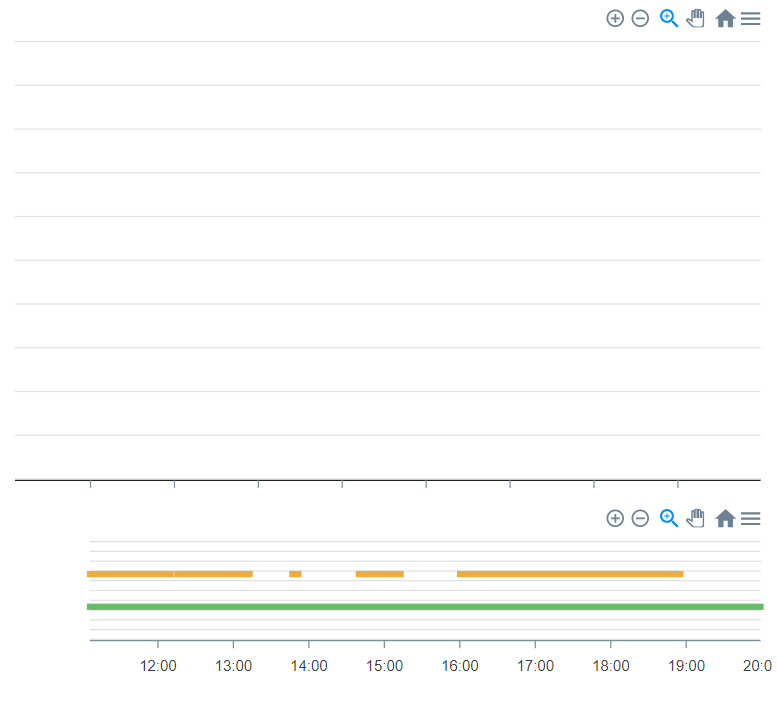Select the green full-width timeline bar

(x=425, y=607)
